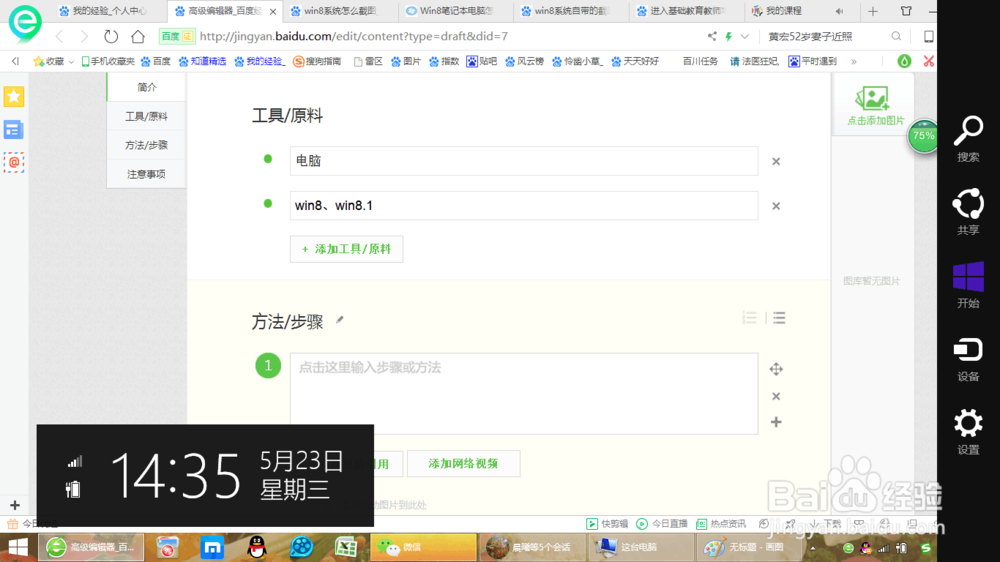The height and width of the screenshot is (562, 1000).
Task: Close the 高级编辑器 tab
Action: pos(273,11)
